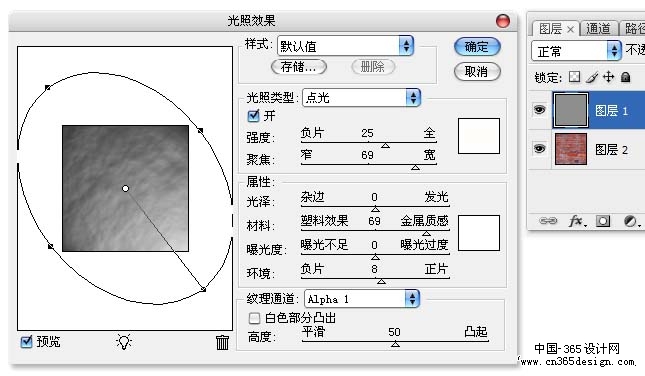
Task: Open the fx layer style icon
Action: [x=577, y=221]
